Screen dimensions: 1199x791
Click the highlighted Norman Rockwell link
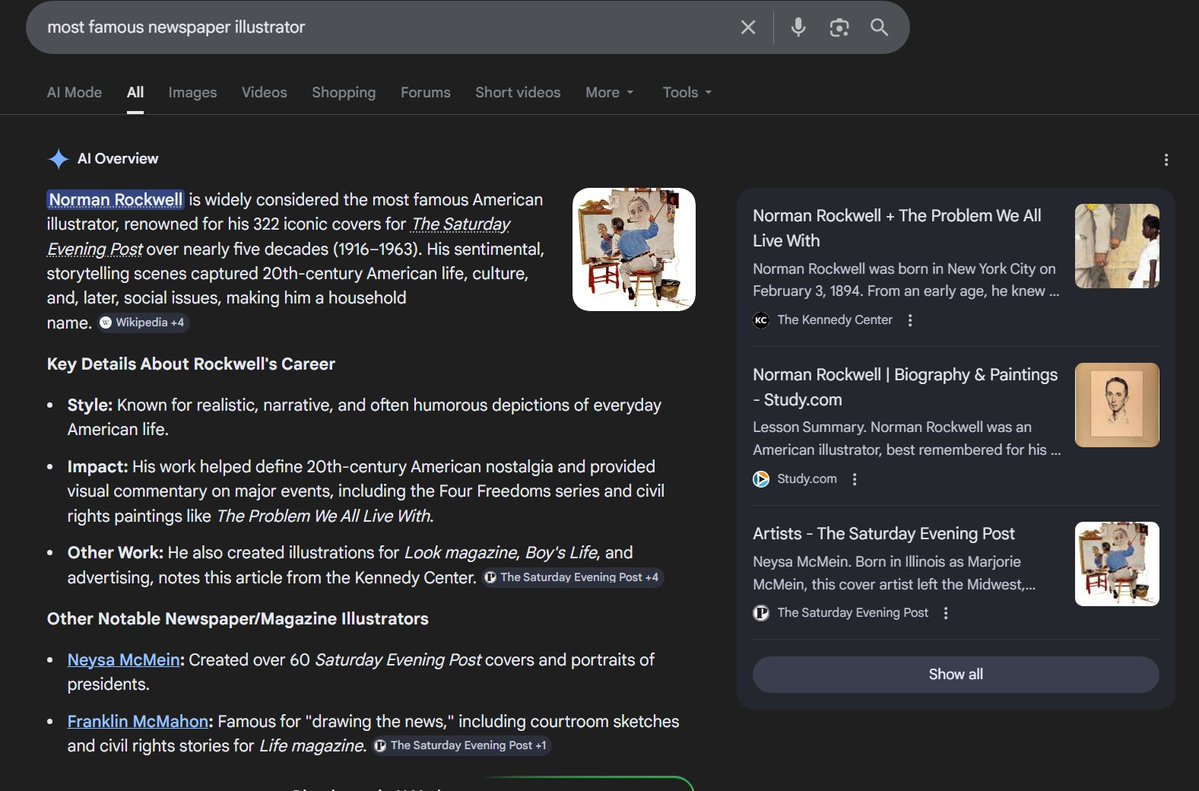[x=115, y=200]
